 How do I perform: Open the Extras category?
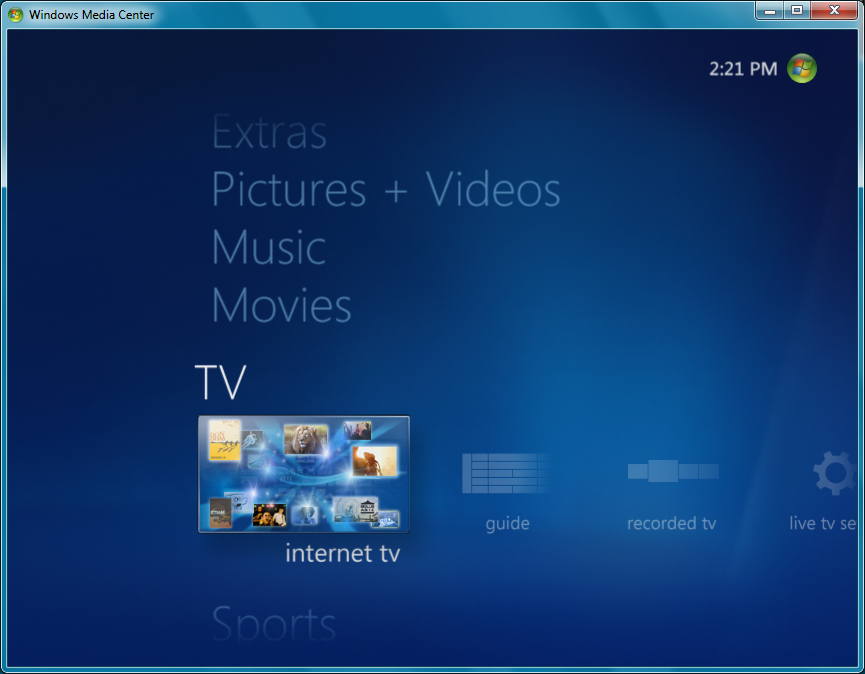tap(269, 132)
